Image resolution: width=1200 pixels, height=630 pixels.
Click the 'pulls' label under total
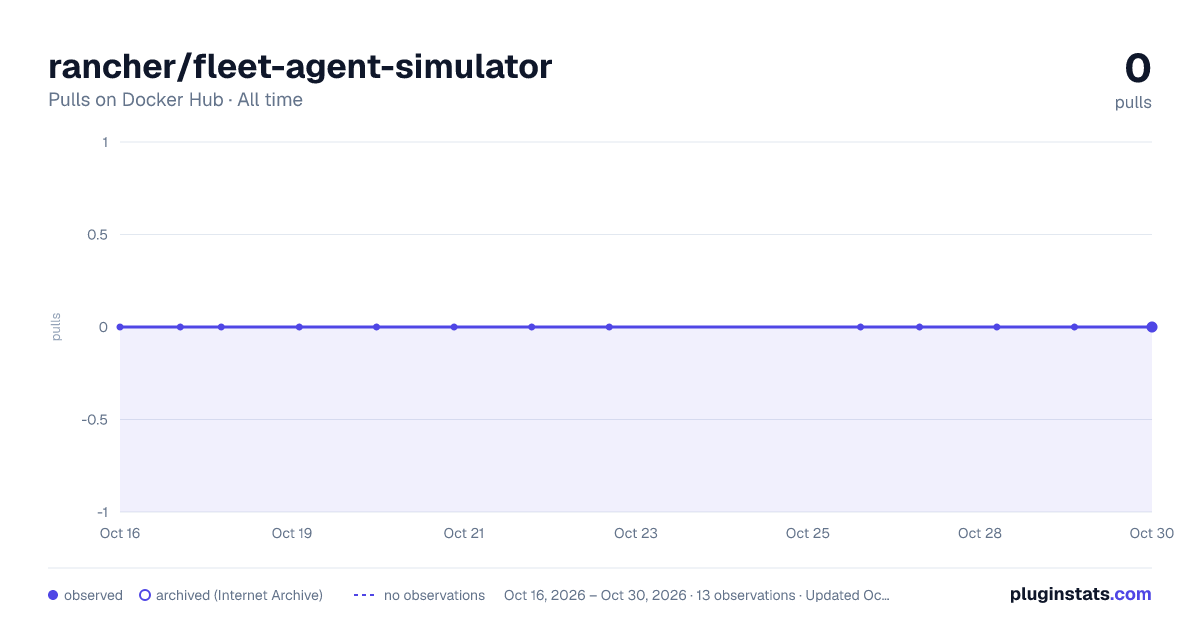point(1133,102)
